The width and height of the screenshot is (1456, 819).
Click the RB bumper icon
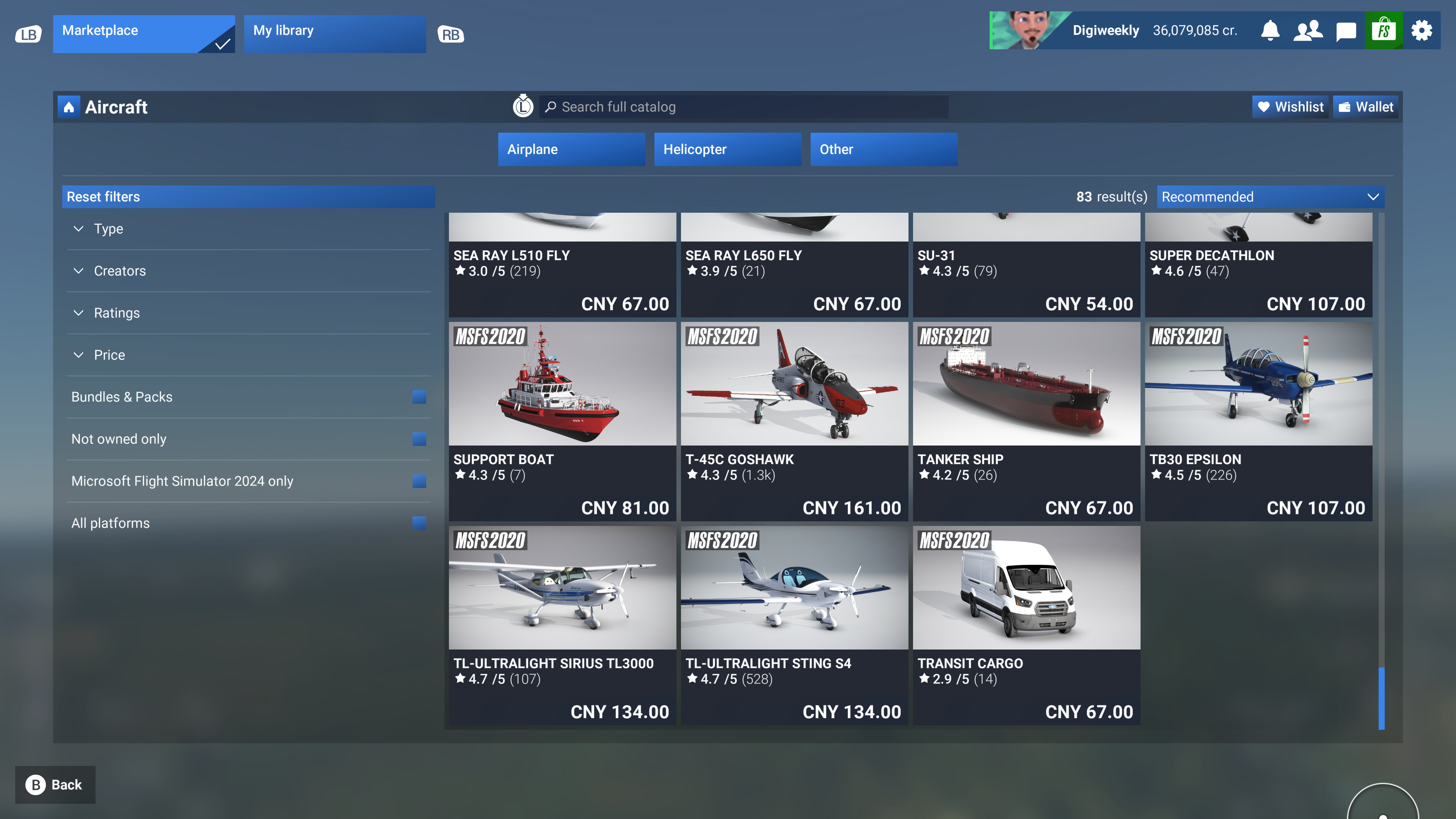(x=450, y=35)
